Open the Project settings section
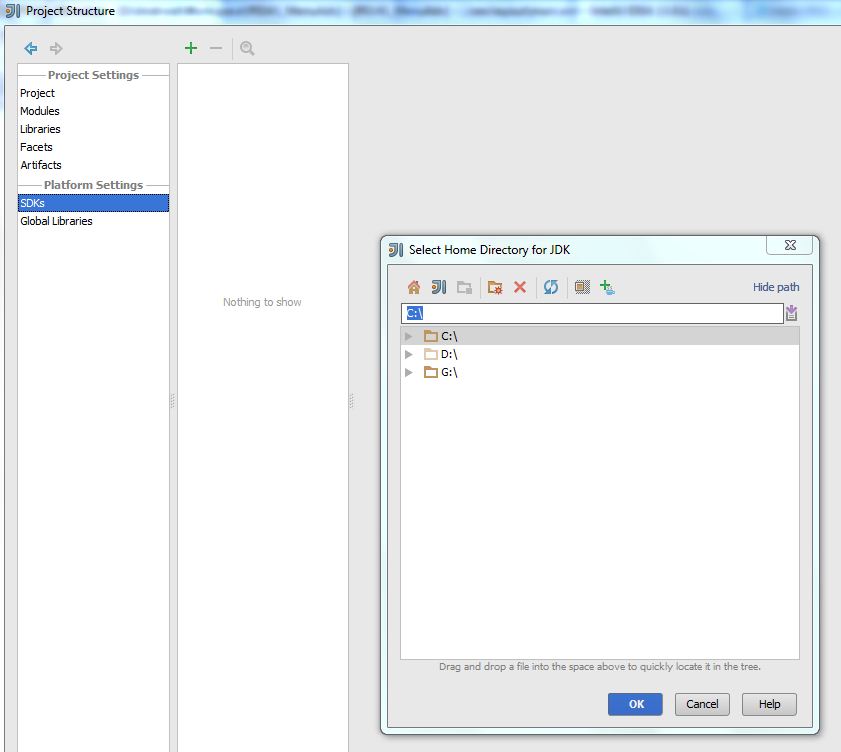Viewport: 841px width, 752px height. click(x=93, y=93)
